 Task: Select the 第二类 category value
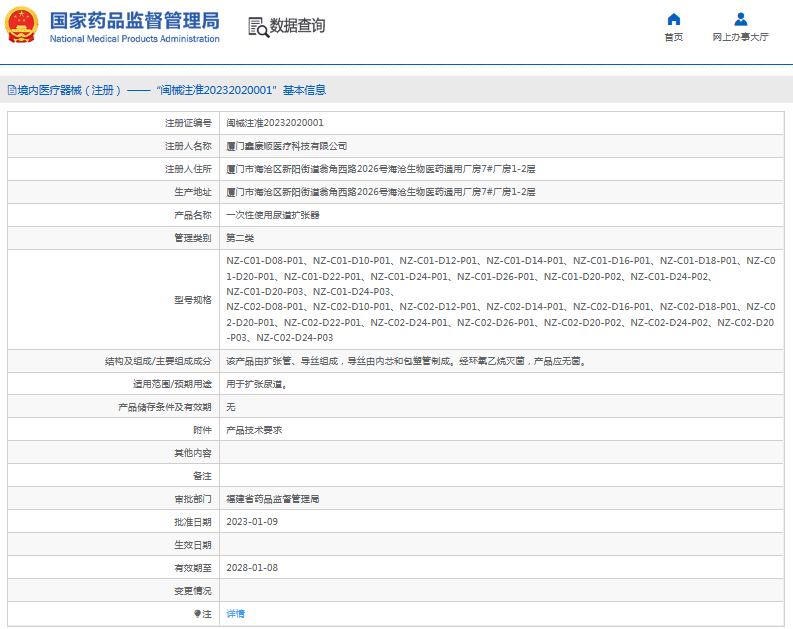point(240,238)
